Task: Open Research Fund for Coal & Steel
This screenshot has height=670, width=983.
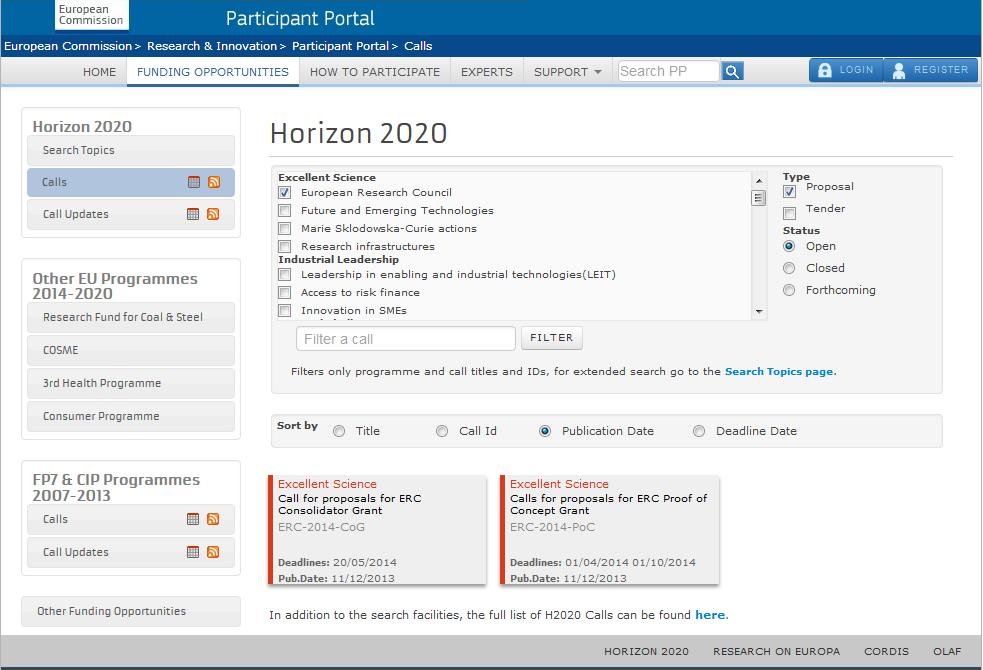Action: click(131, 317)
